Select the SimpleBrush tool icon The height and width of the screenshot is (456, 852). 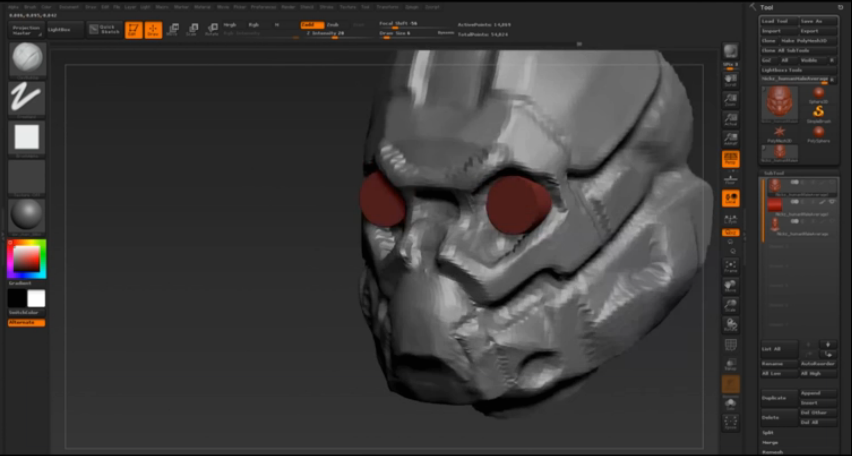(818, 114)
